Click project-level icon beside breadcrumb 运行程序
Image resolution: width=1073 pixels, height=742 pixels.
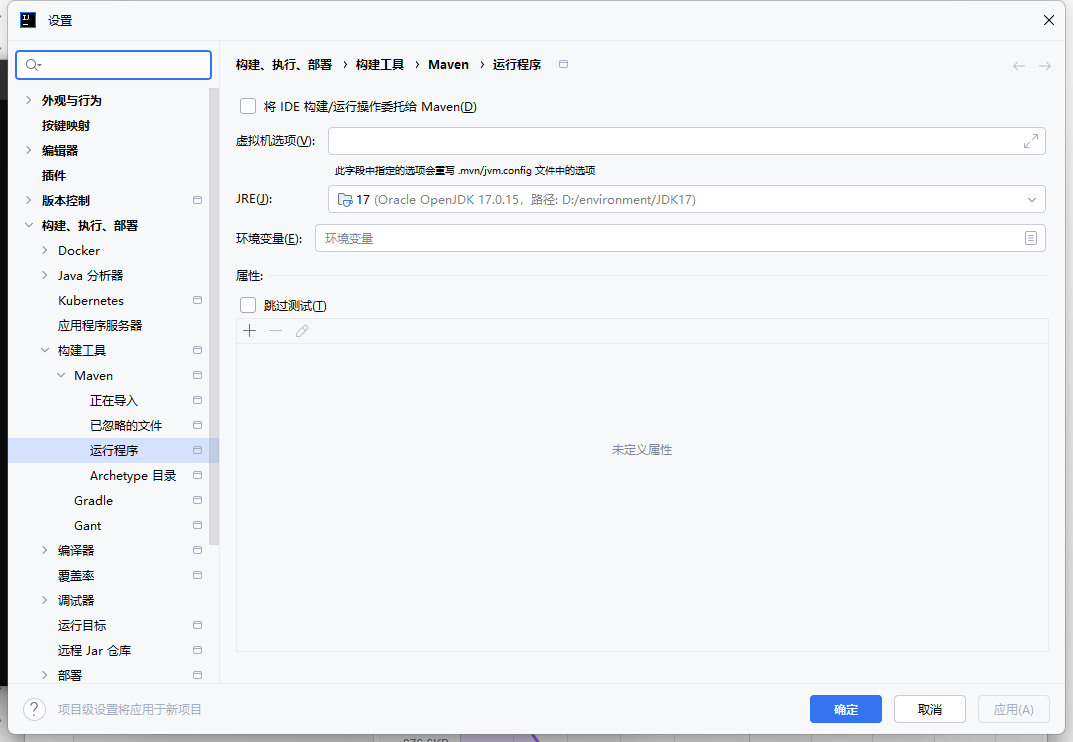563,64
